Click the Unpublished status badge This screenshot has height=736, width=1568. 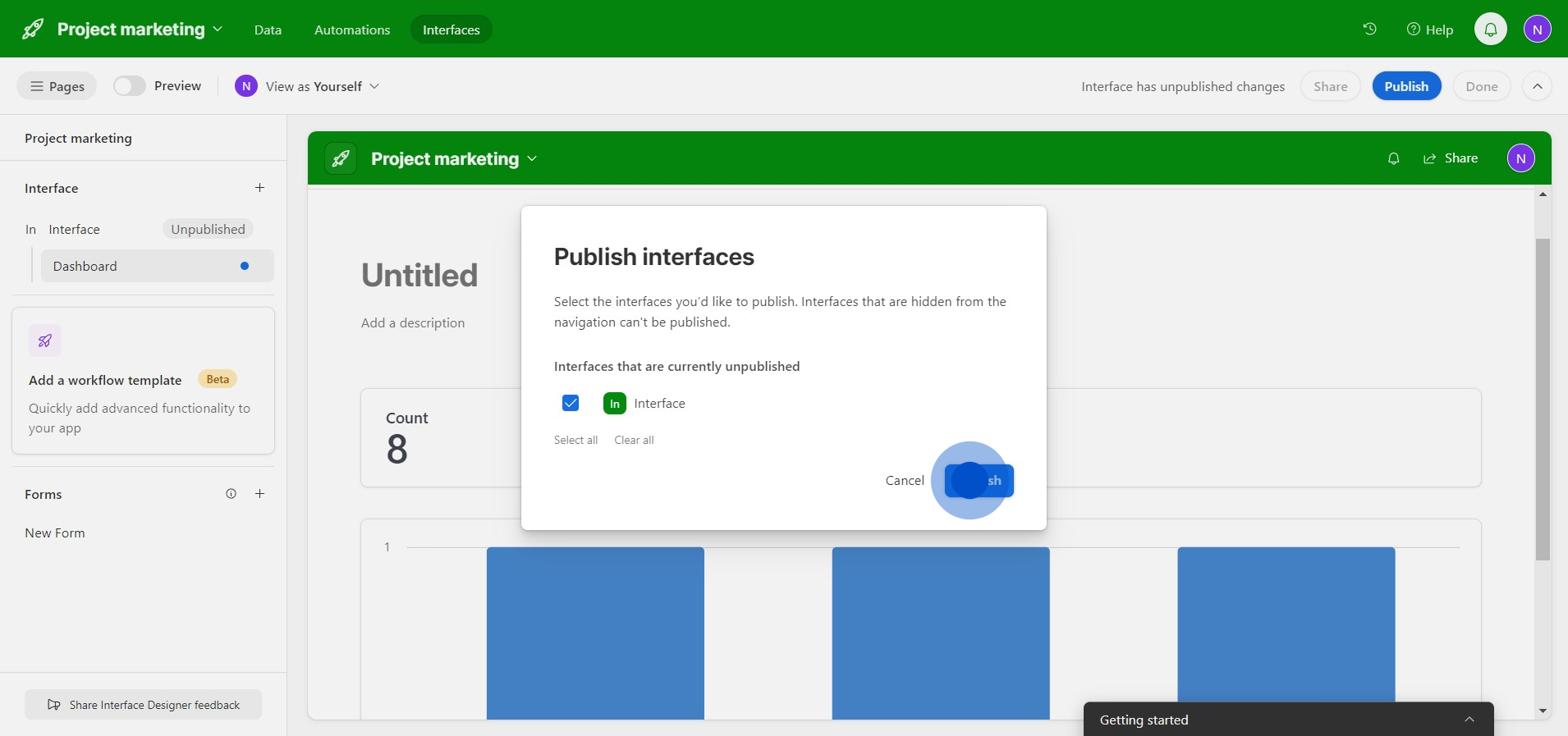[x=208, y=230]
